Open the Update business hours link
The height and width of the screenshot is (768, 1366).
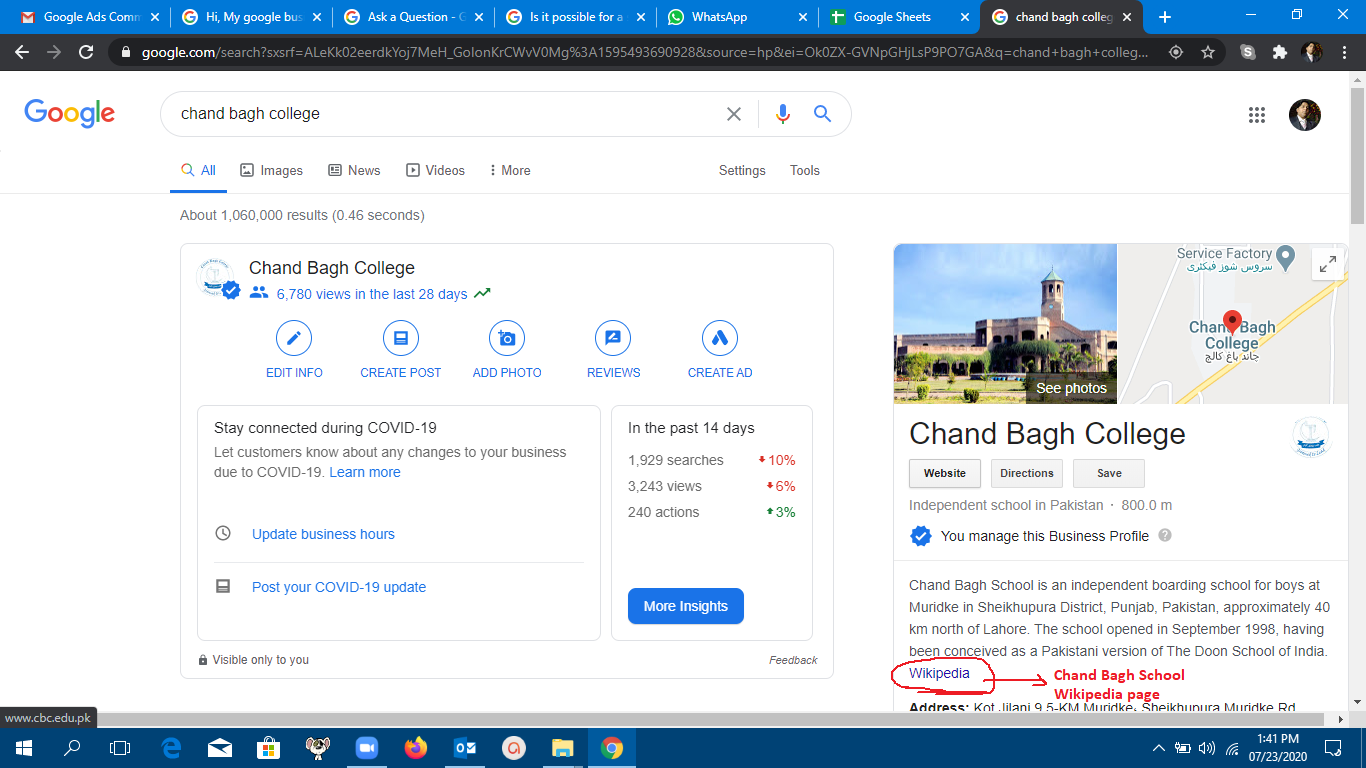point(323,534)
